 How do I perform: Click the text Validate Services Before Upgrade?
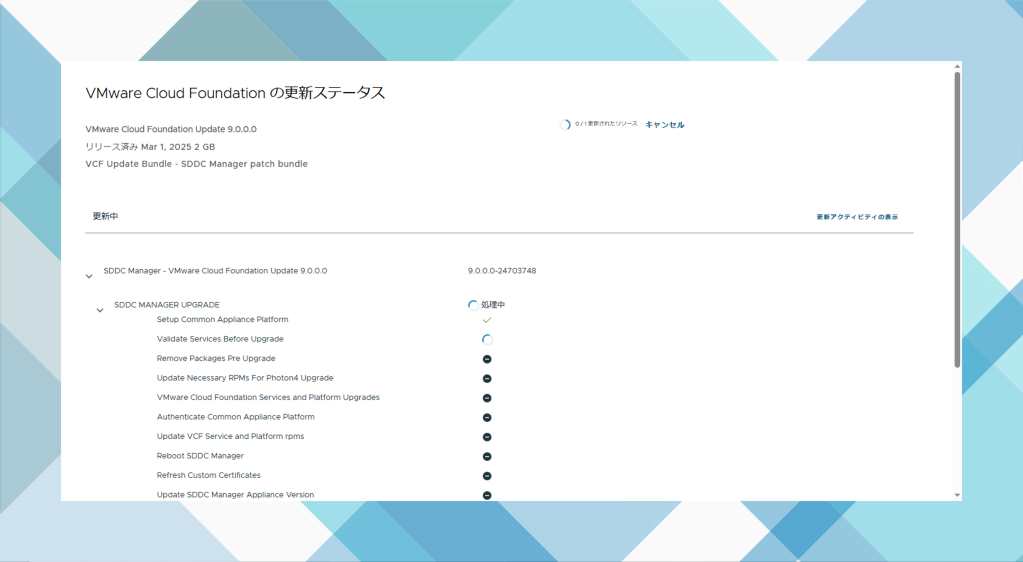point(220,339)
